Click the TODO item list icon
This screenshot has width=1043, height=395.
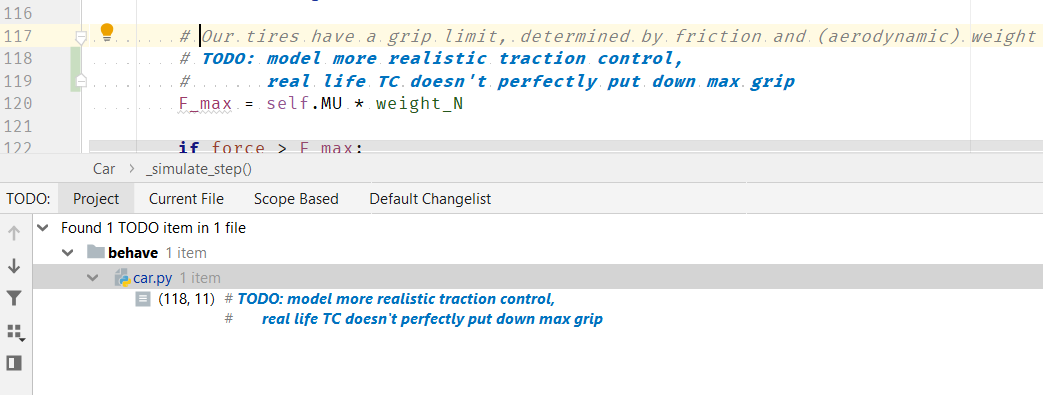point(142,299)
